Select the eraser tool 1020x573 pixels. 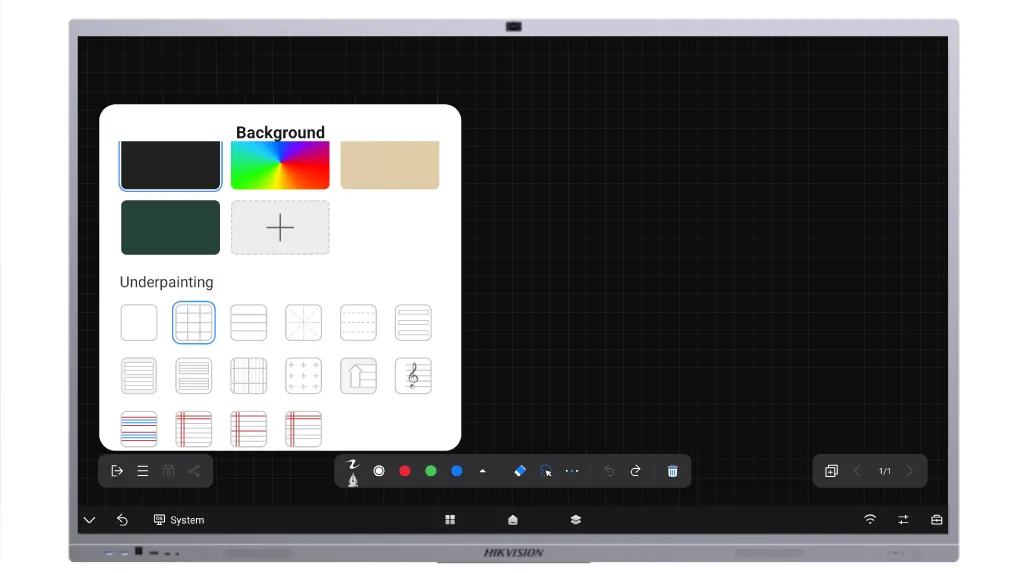pyautogui.click(x=520, y=471)
